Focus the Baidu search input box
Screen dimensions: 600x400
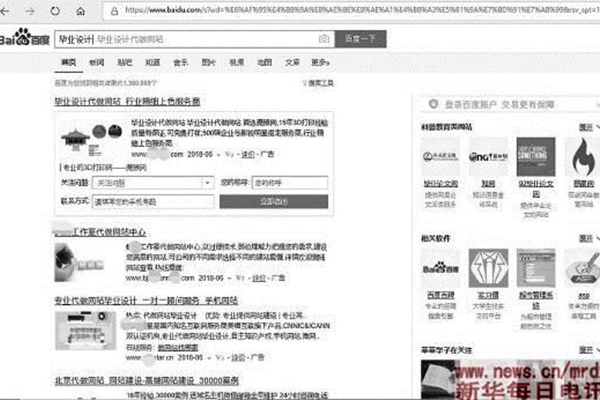[x=194, y=39]
